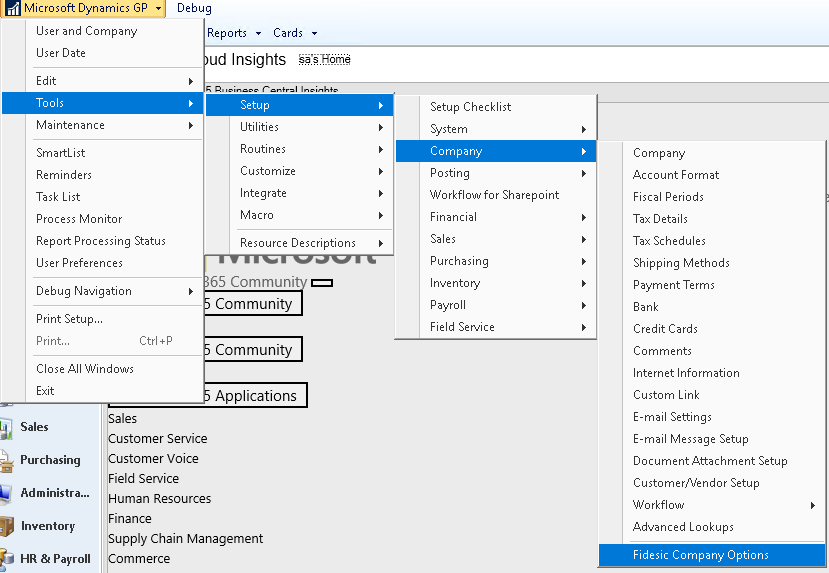Open Tax Schedules setup
Screen dimensions: 829x573
[x=712, y=241]
